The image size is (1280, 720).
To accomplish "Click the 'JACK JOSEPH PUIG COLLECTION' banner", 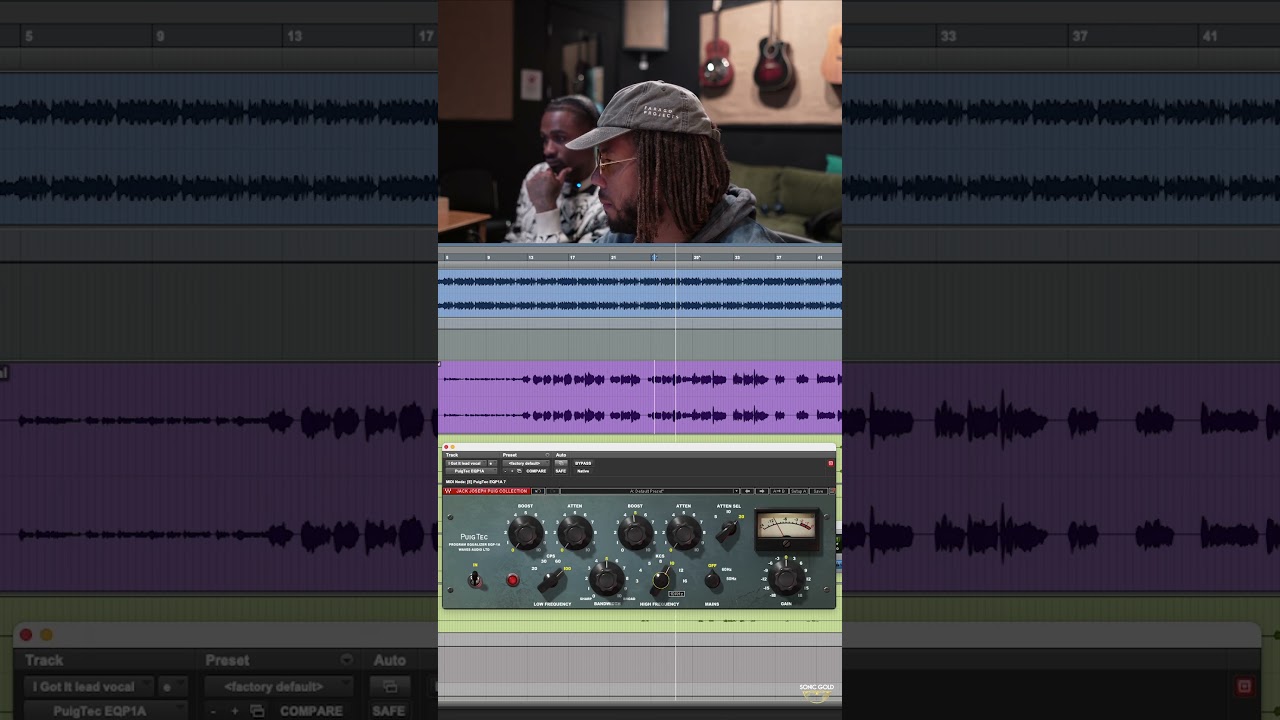I will click(491, 491).
